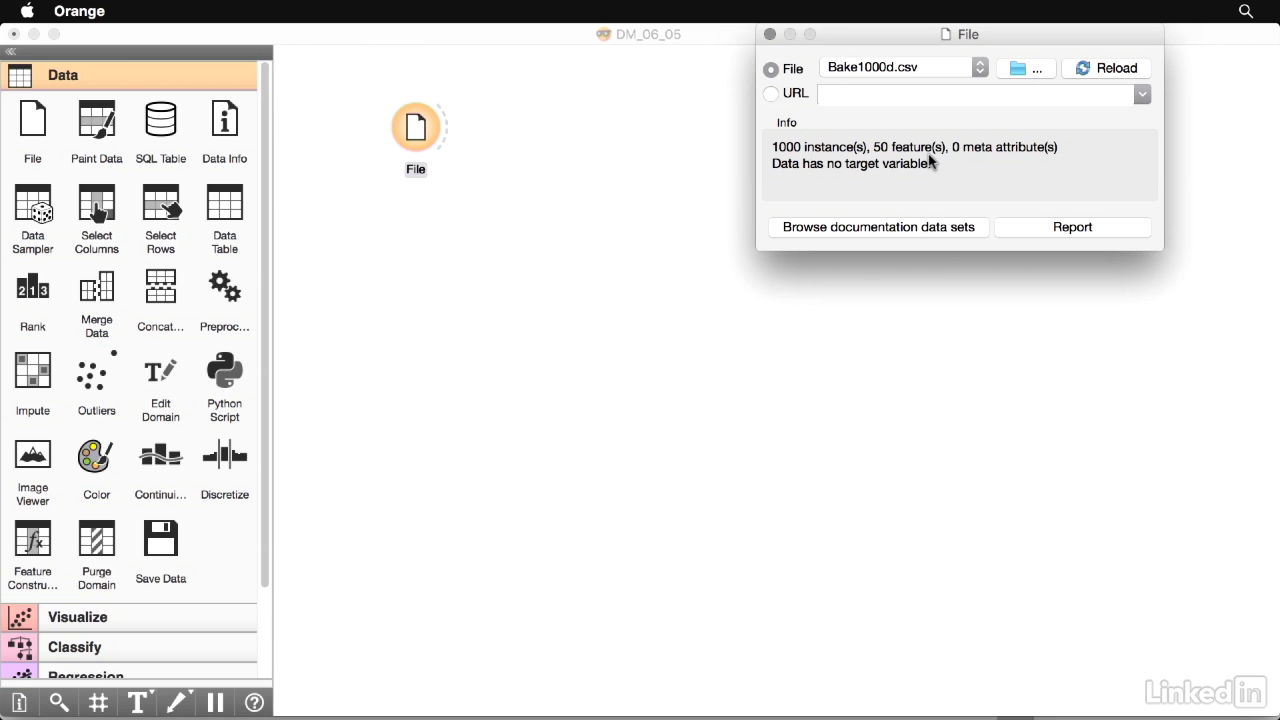Add the SQL Table widget
1280x720 pixels.
161,131
